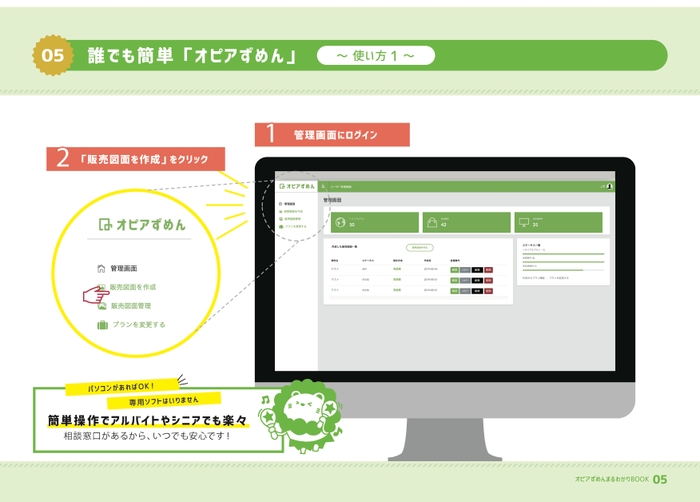This screenshot has width=700, height=502.
Task: Click the gray action button in the bottom table row
Action: click(x=465, y=291)
